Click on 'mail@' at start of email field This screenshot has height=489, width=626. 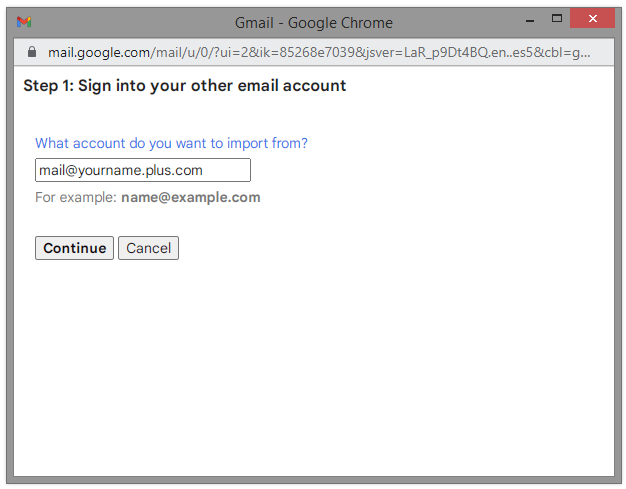pos(51,170)
